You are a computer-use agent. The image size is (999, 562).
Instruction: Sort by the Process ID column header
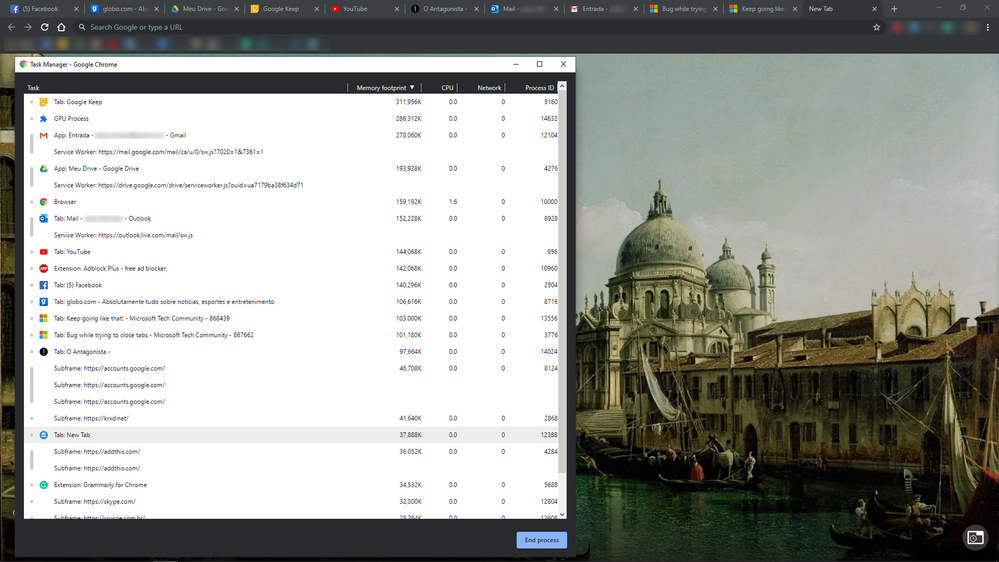[539, 88]
